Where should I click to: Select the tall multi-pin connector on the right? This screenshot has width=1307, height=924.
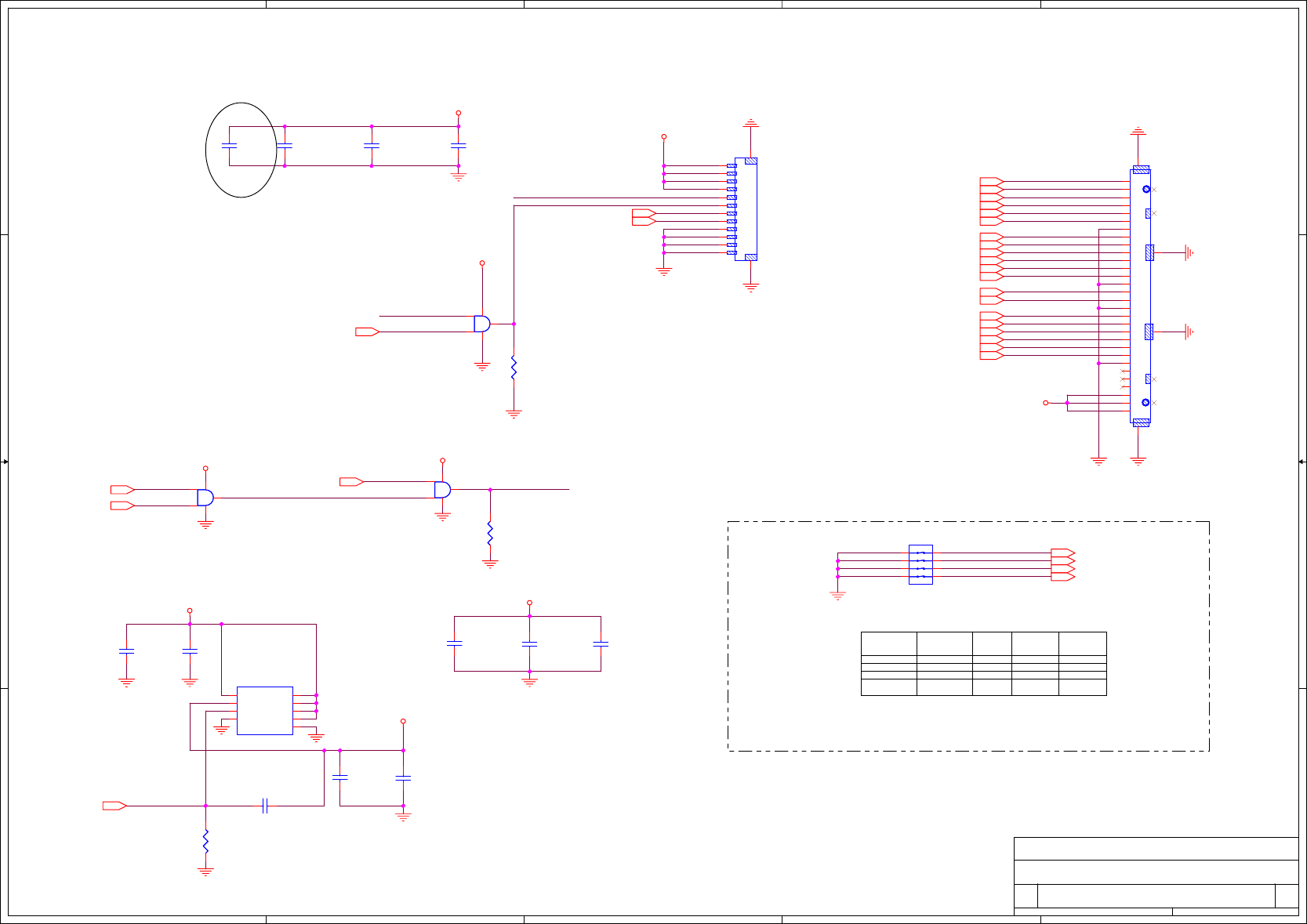point(1140,296)
